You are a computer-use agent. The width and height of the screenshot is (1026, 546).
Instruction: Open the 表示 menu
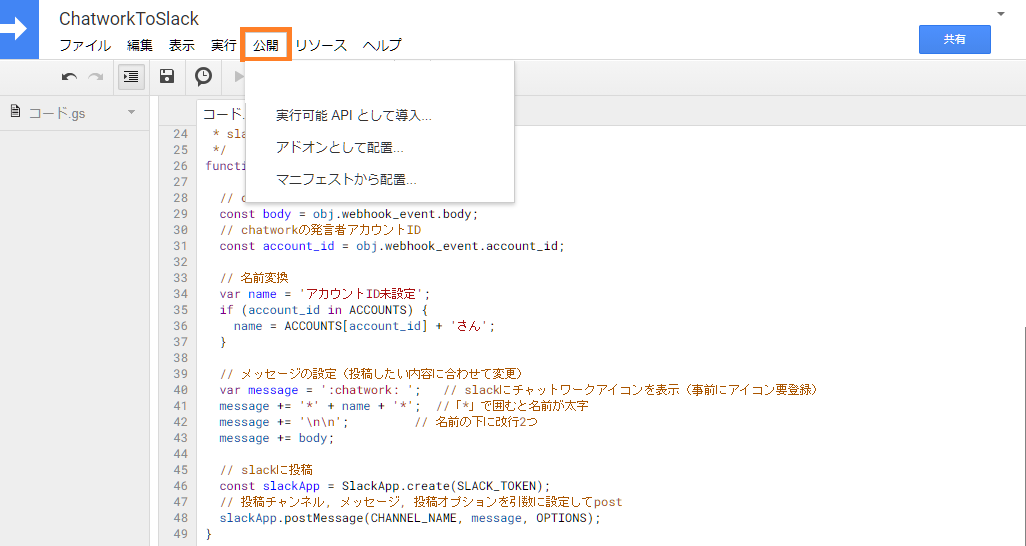[181, 45]
